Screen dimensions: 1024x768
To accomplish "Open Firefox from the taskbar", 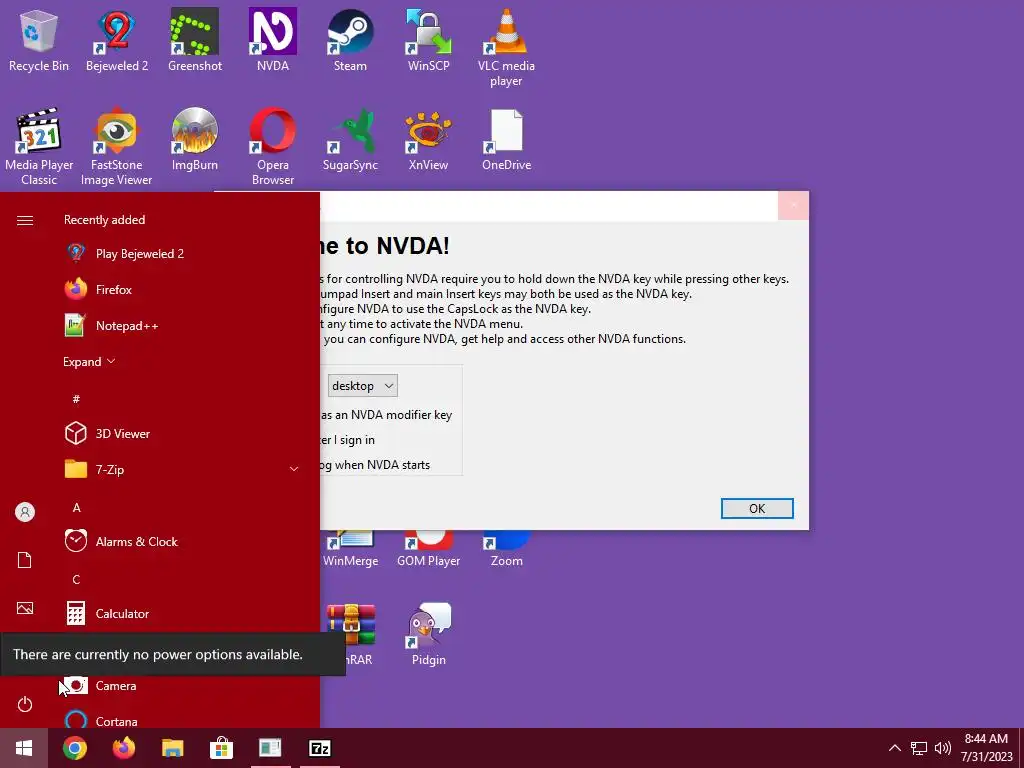I will [123, 748].
